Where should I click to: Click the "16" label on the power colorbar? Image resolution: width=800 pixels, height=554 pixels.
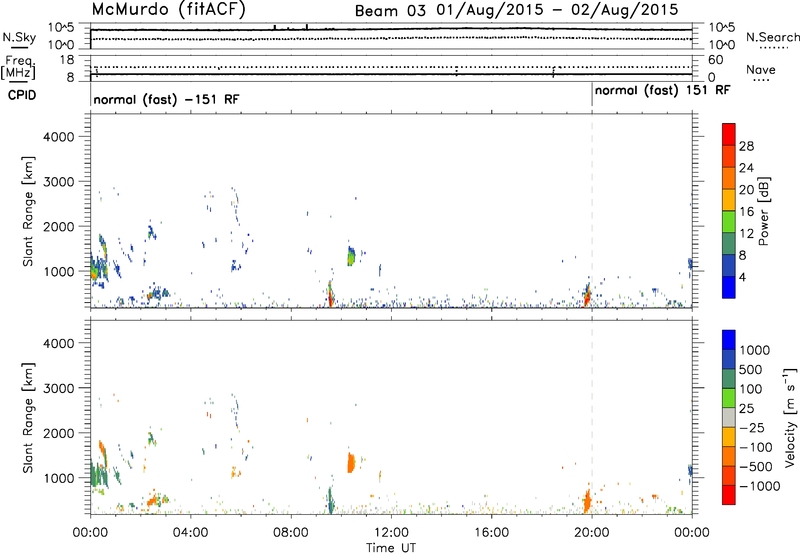[746, 212]
